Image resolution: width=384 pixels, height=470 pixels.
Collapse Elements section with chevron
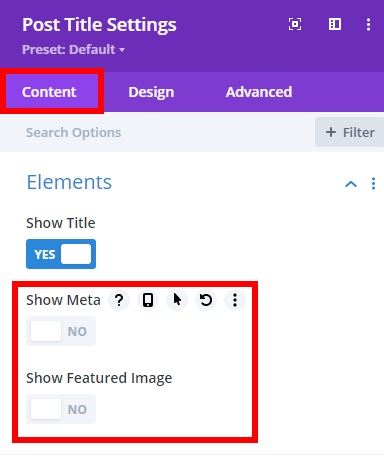(351, 184)
